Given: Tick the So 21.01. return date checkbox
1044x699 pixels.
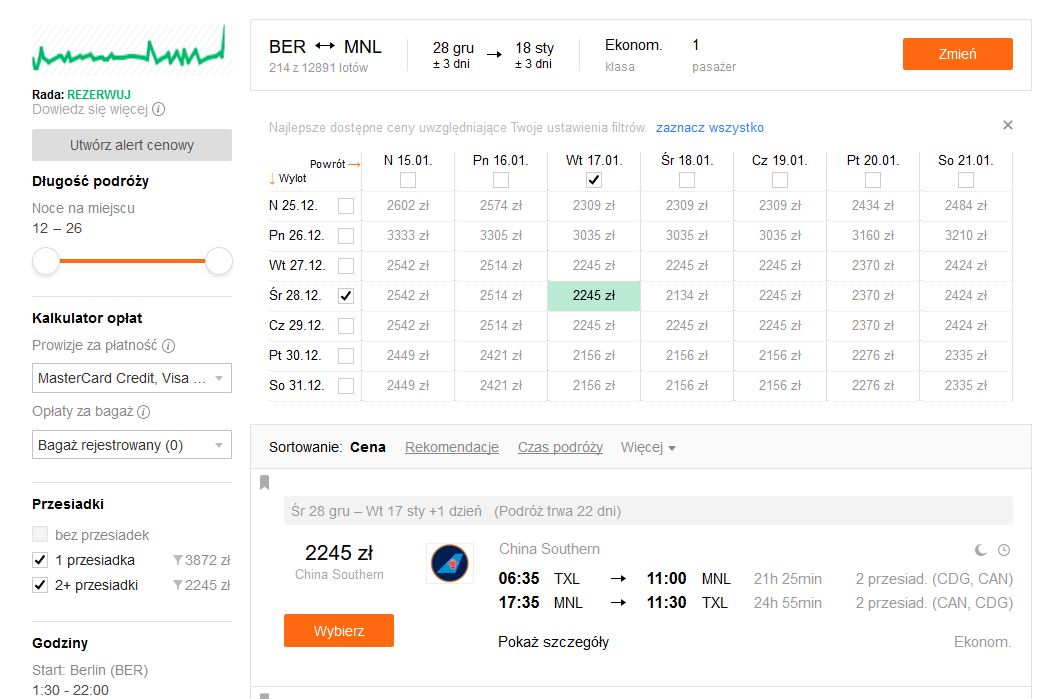Looking at the screenshot, I should 965,180.
